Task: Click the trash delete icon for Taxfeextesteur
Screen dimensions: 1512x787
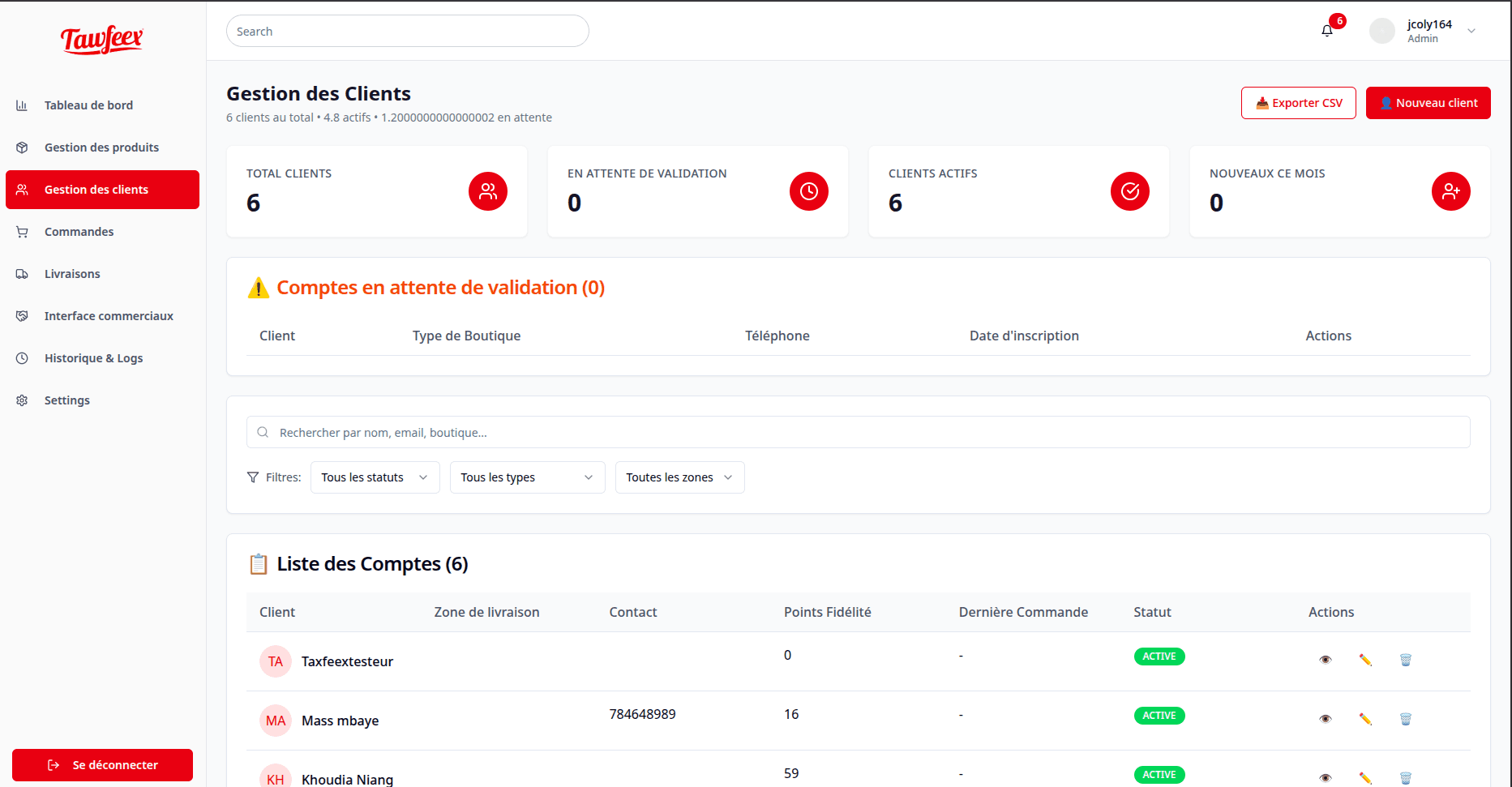Action: (x=1406, y=660)
